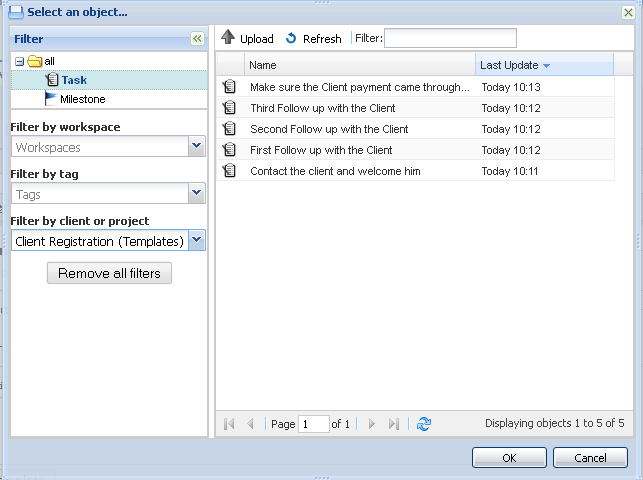Click 'Today 10:11' cell
Image resolution: width=643 pixels, height=480 pixels.
click(510, 171)
